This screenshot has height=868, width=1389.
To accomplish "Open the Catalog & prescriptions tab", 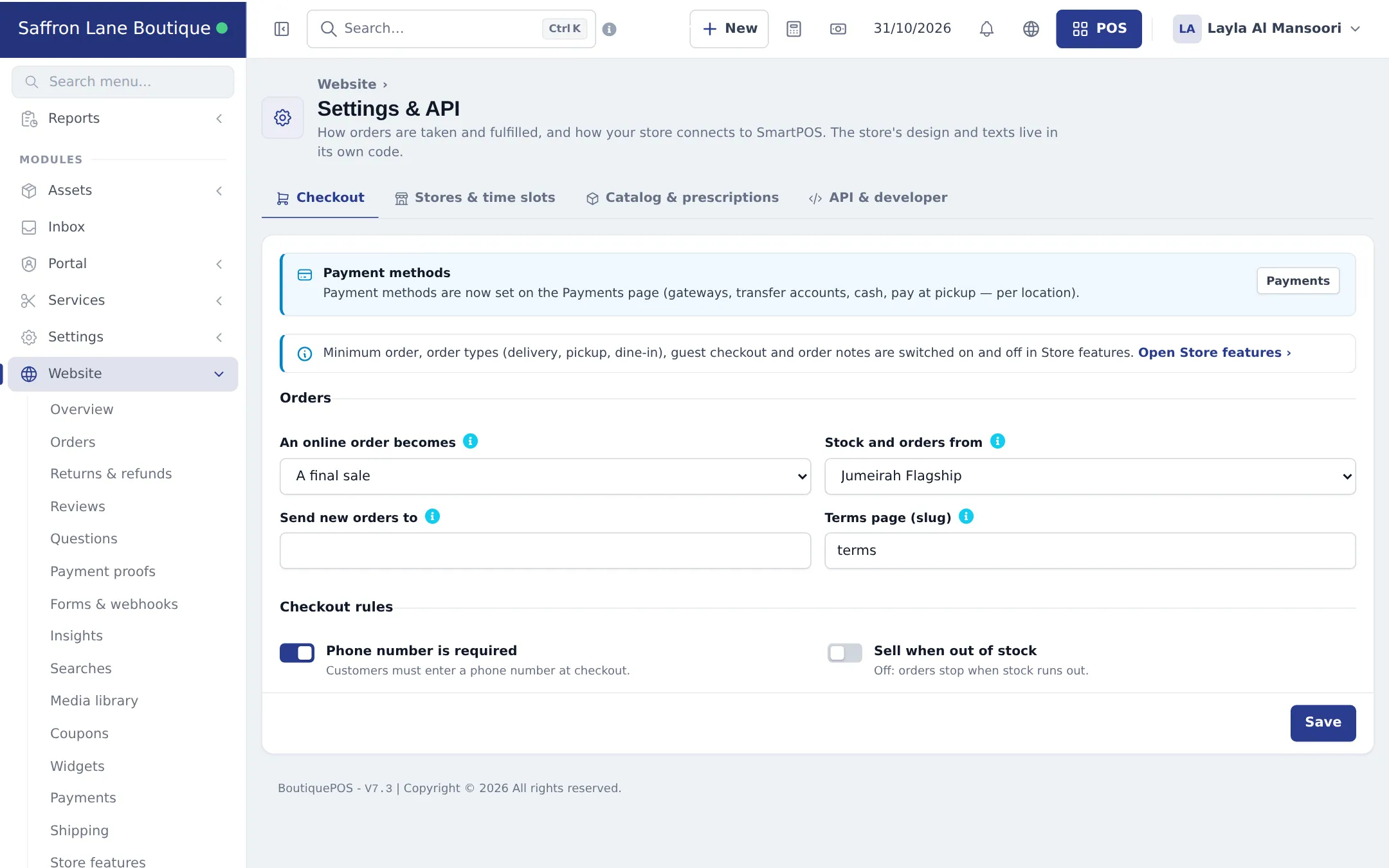I will tap(682, 198).
